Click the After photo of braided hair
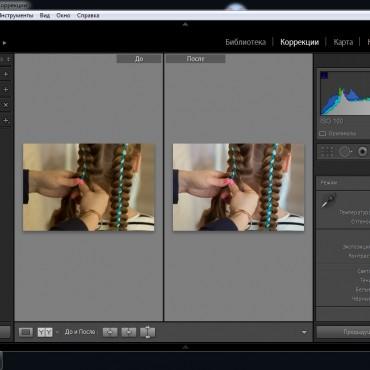 (x=238, y=187)
